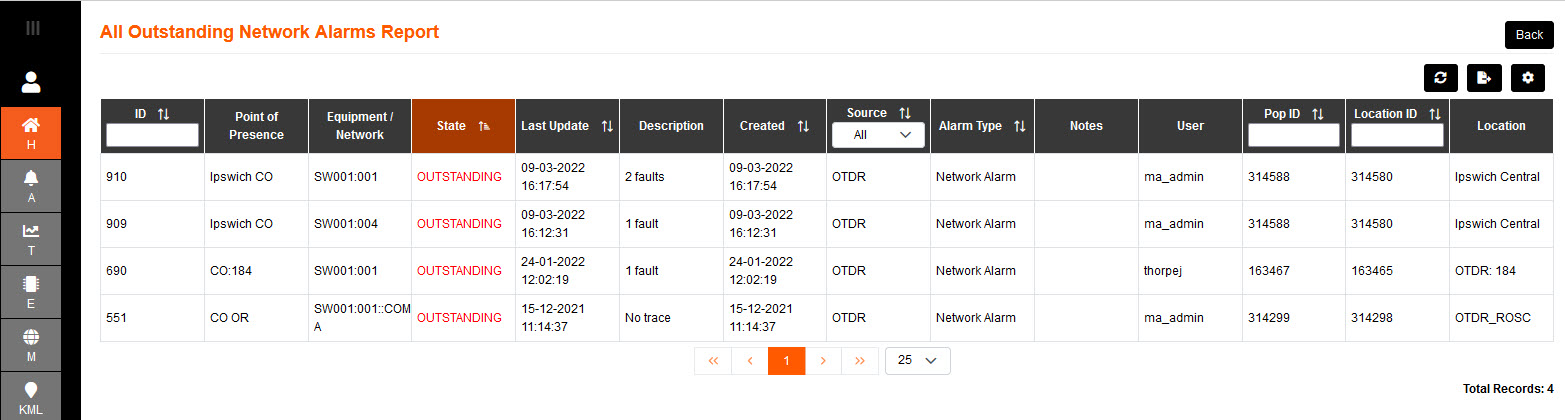Image resolution: width=1565 pixels, height=420 pixels.
Task: Select alarm row ID 910
Action: pos(827,177)
